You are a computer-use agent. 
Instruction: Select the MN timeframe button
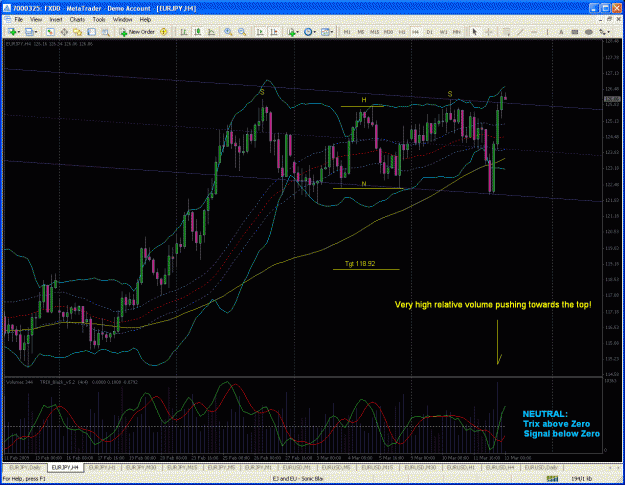457,32
